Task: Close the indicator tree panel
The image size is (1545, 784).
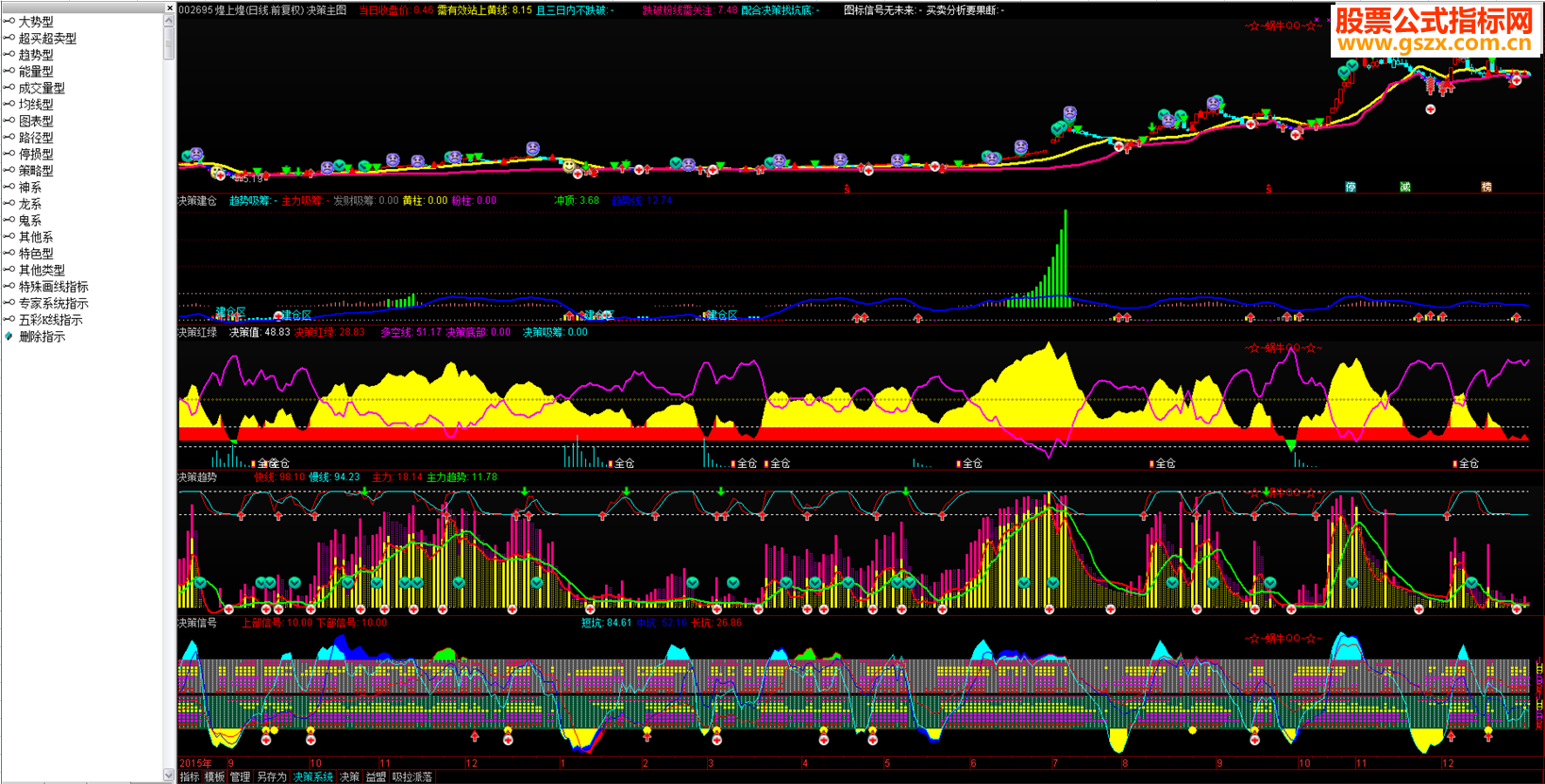Action: (169, 8)
